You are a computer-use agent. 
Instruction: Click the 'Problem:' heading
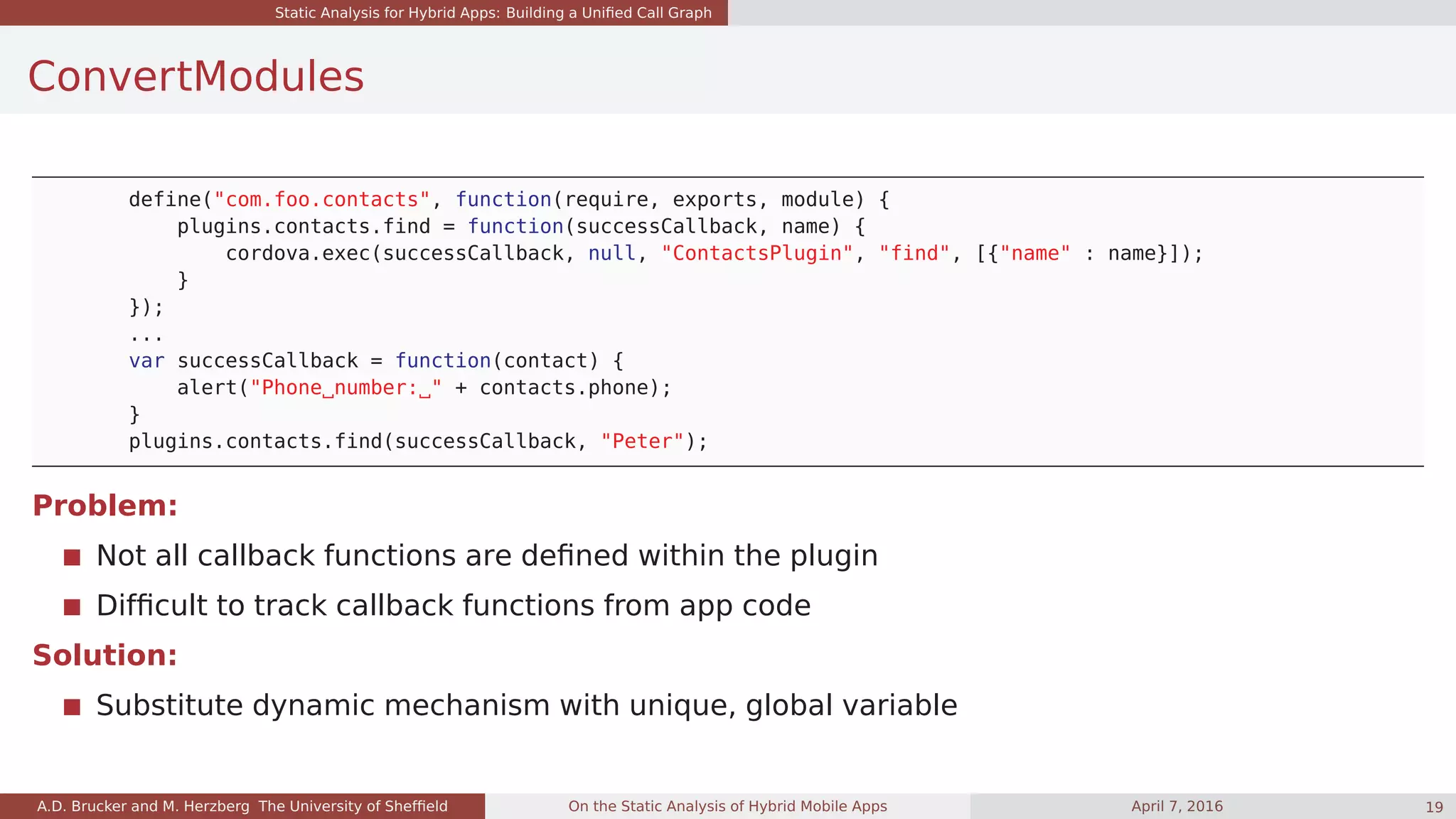coord(105,505)
